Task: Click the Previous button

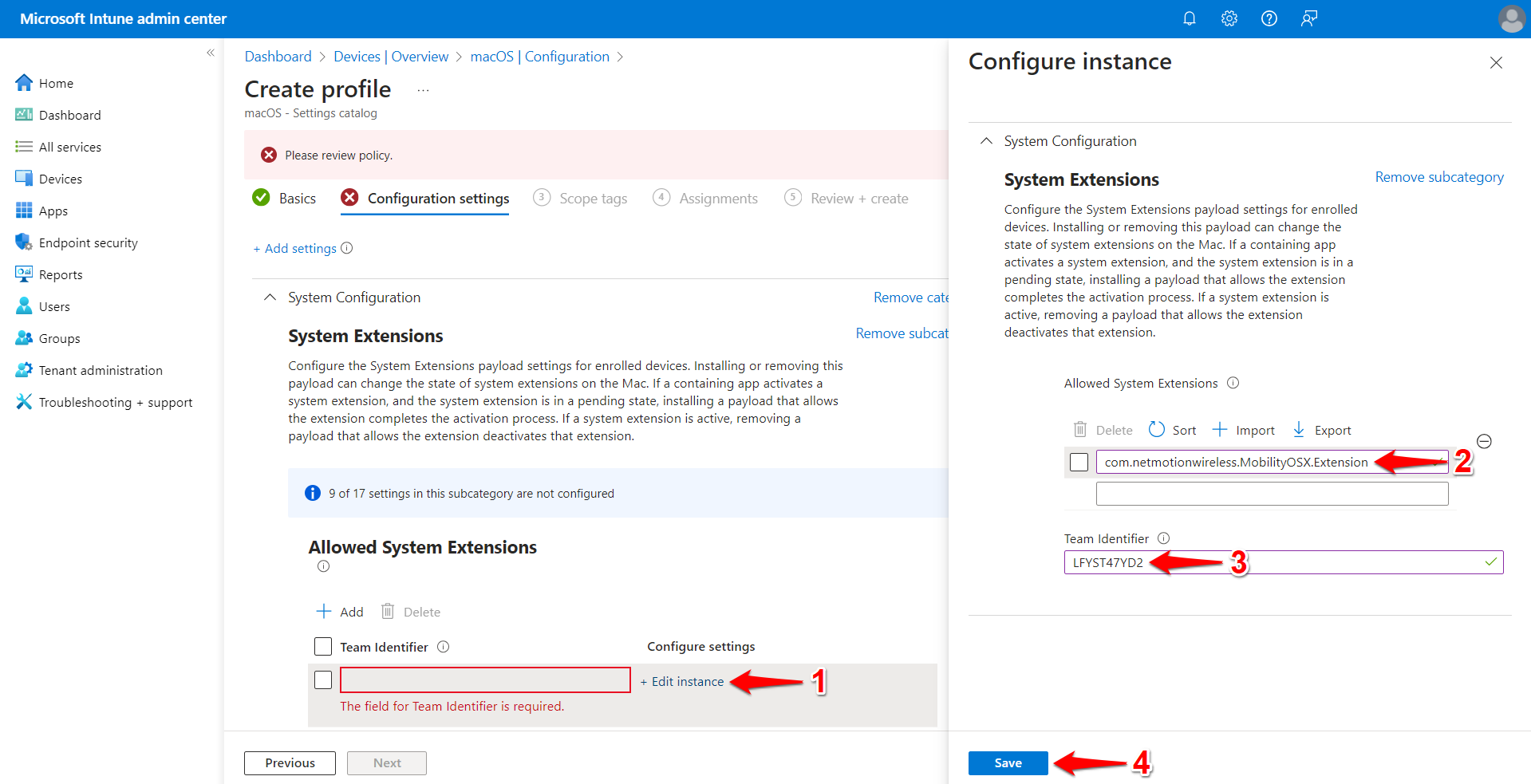Action: pyautogui.click(x=290, y=763)
